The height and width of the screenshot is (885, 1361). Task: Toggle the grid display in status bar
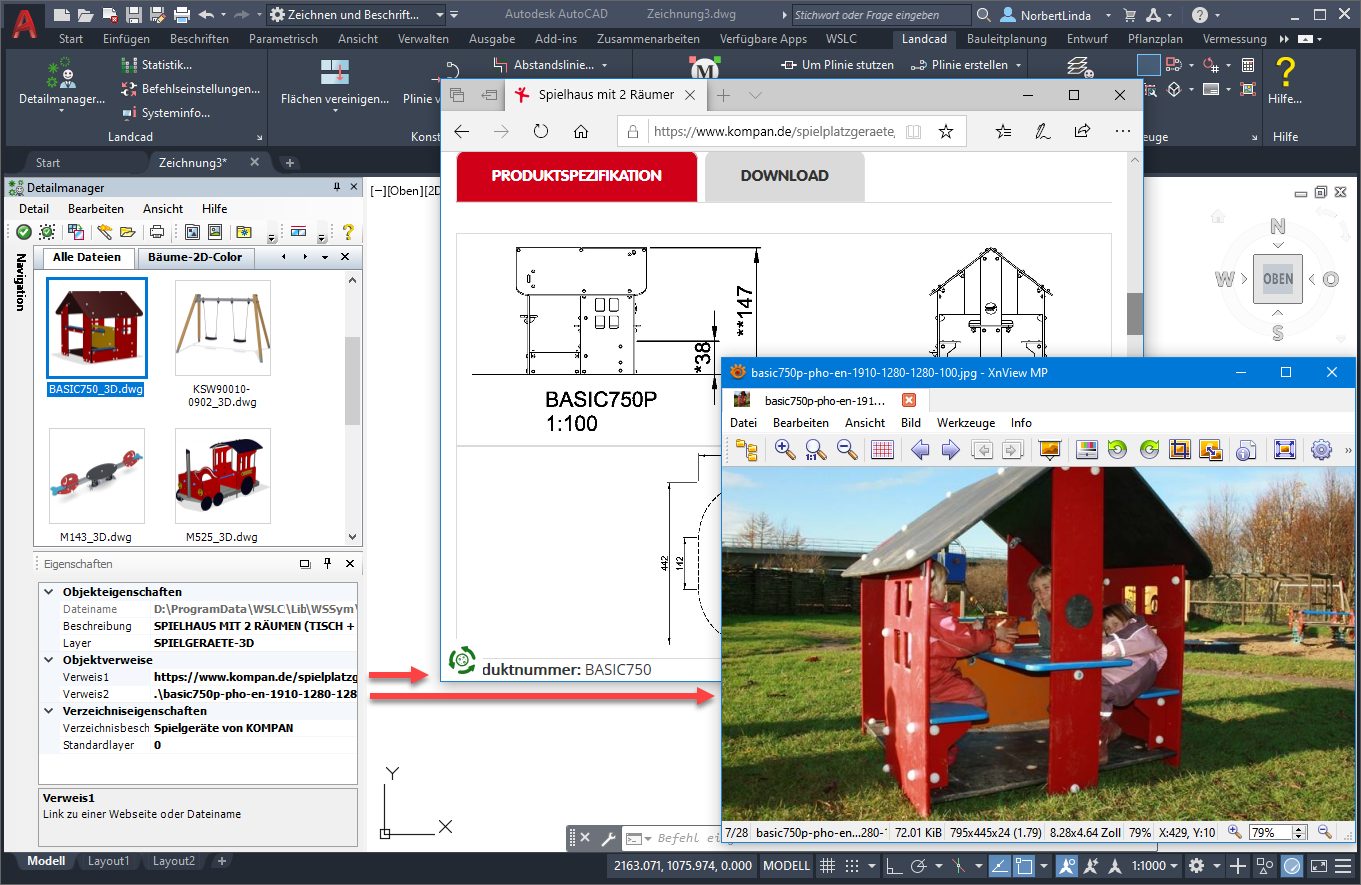tap(827, 866)
